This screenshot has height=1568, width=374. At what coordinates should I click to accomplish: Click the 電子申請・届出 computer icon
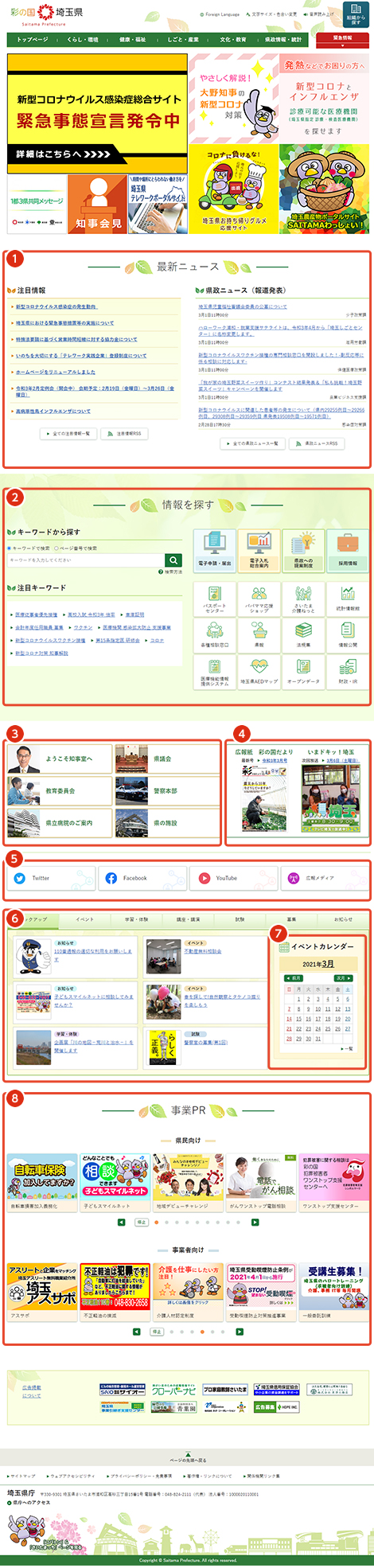pos(214,551)
